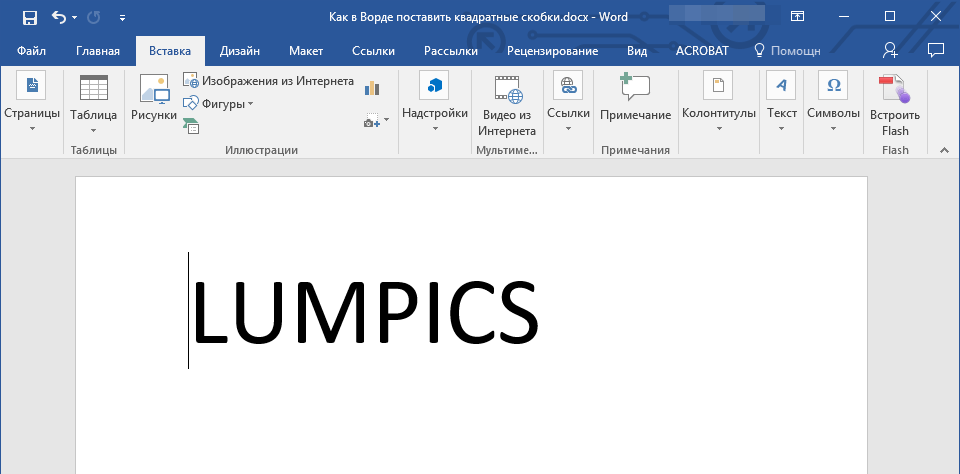Collapse the ribbon with the chevron
Image resolution: width=960 pixels, height=474 pixels.
[942, 149]
